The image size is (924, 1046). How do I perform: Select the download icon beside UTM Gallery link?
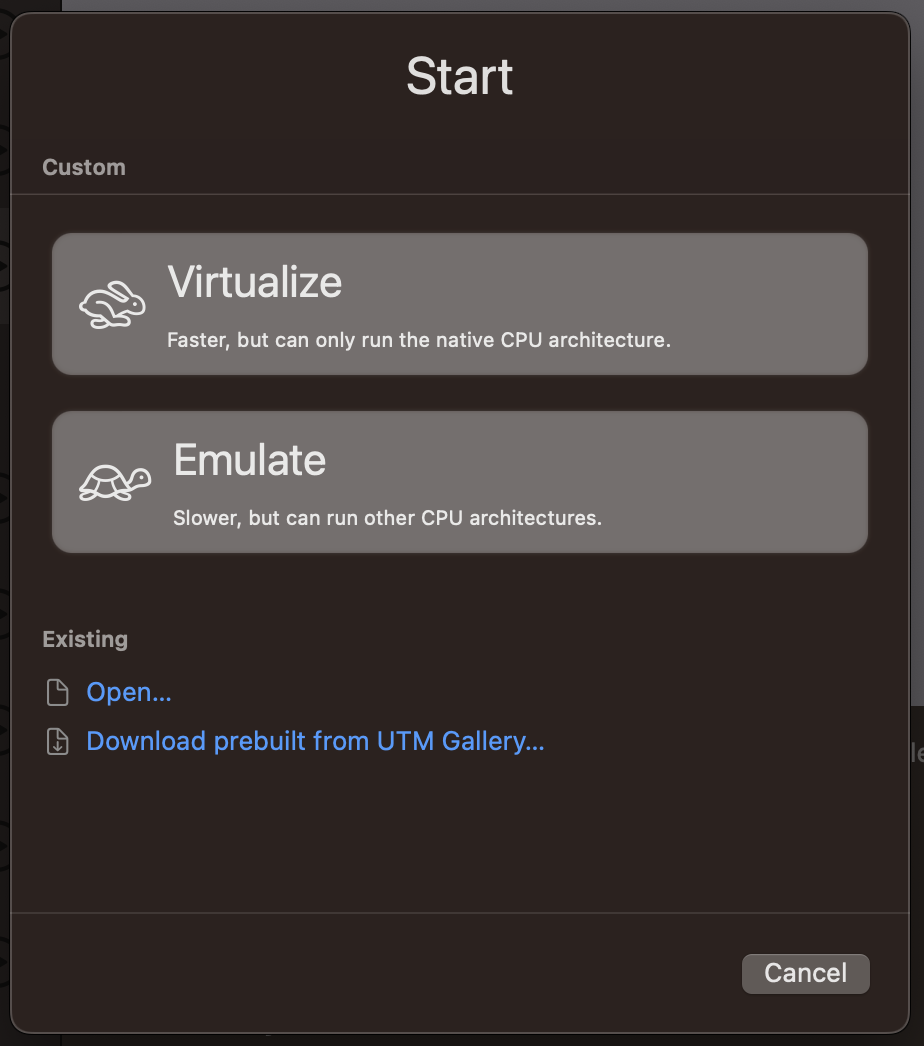(58, 741)
